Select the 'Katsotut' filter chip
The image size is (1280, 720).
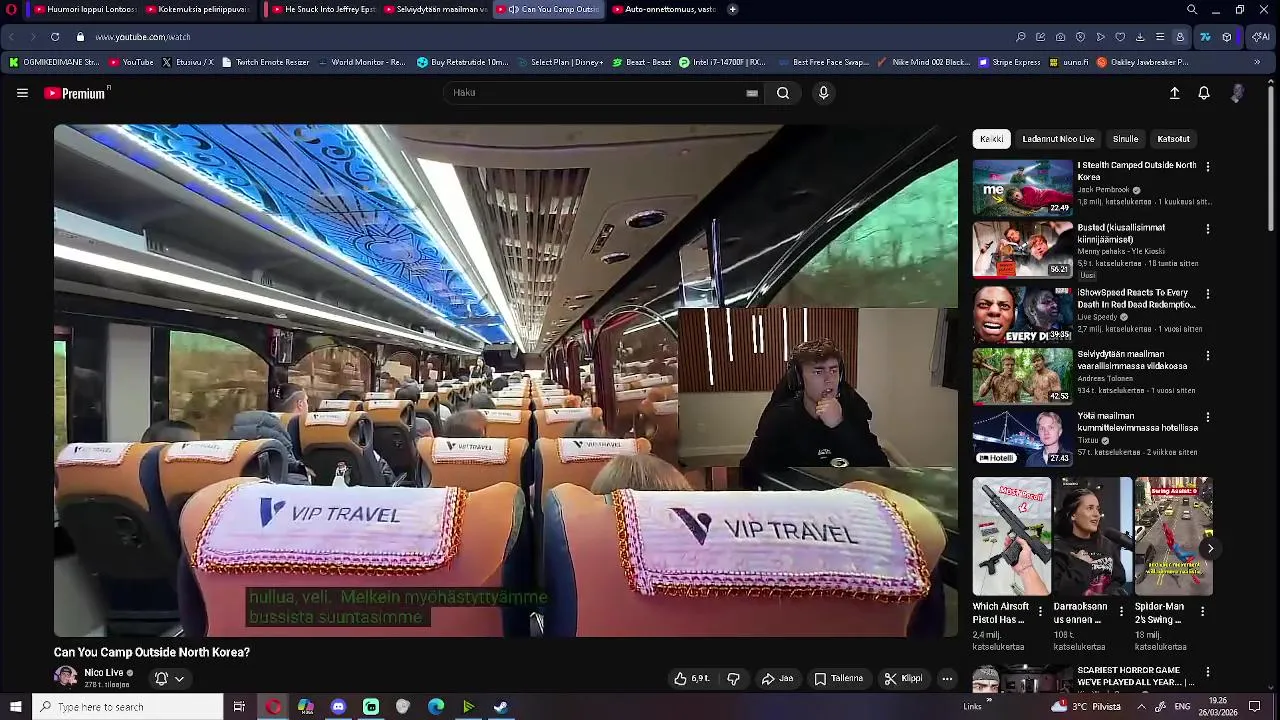click(x=1173, y=139)
